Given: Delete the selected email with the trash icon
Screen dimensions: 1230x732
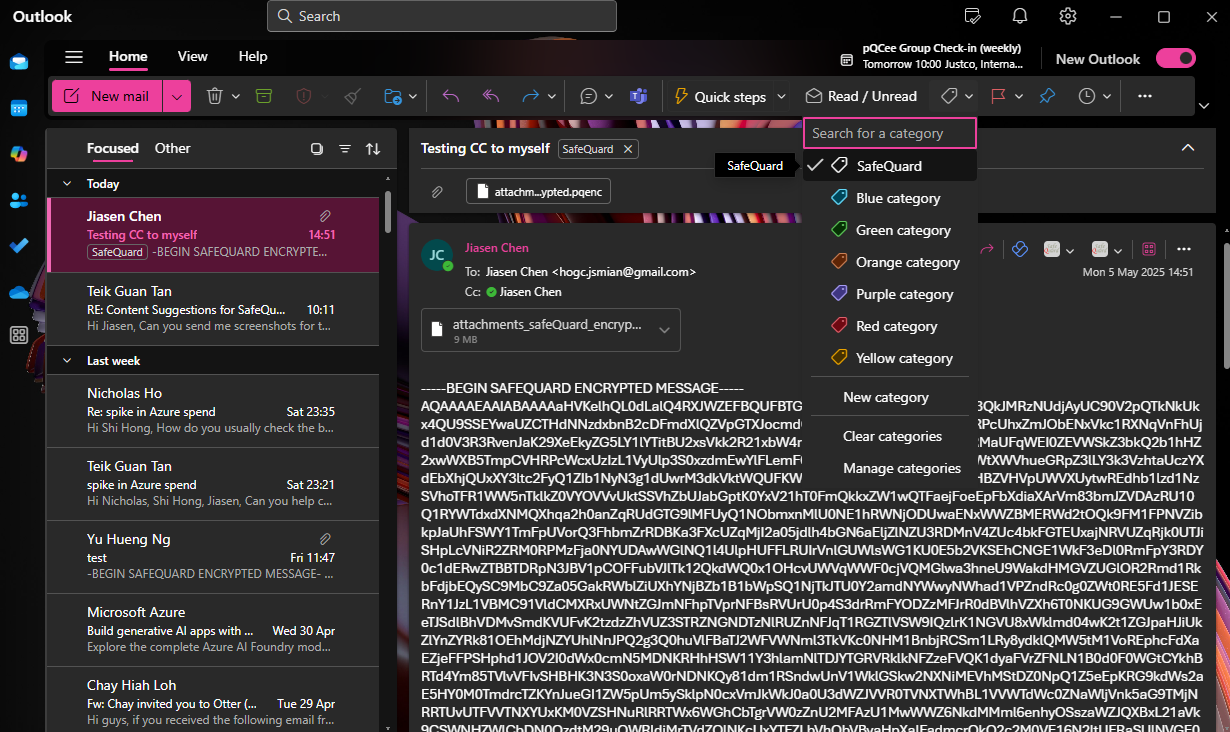Looking at the screenshot, I should coord(214,96).
